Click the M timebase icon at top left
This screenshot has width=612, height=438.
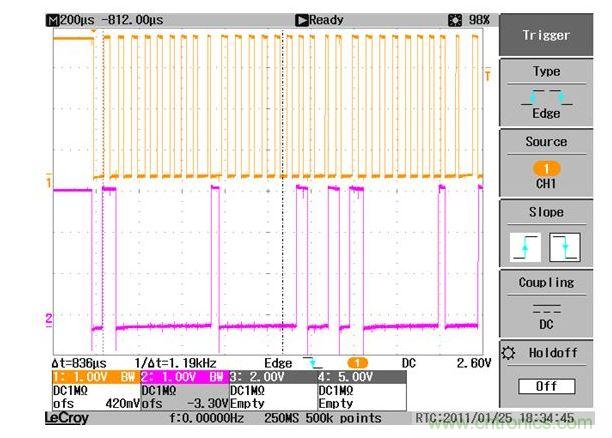click(x=52, y=20)
